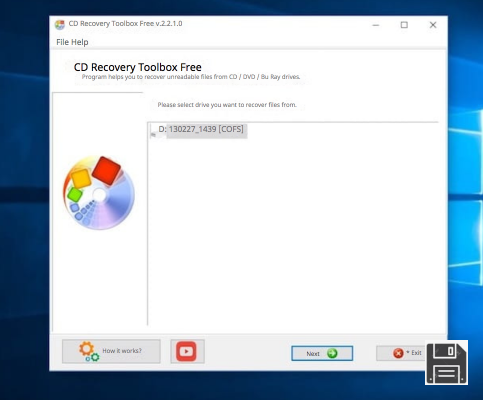Maximize the CD Recovery Toolbox window
Screen dimensions: 483x400
tap(404, 25)
